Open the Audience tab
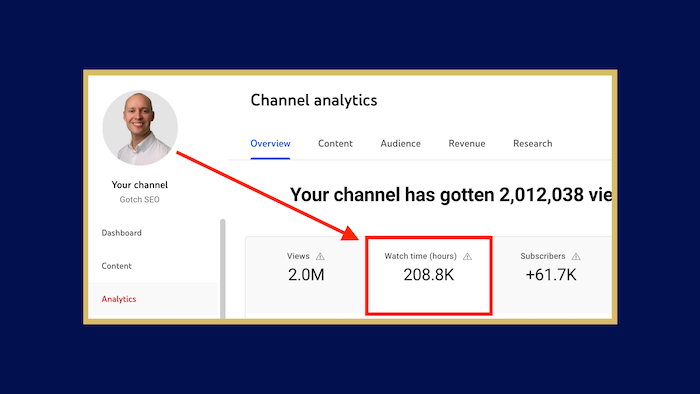Viewport: 700px width, 394px height. (400, 143)
